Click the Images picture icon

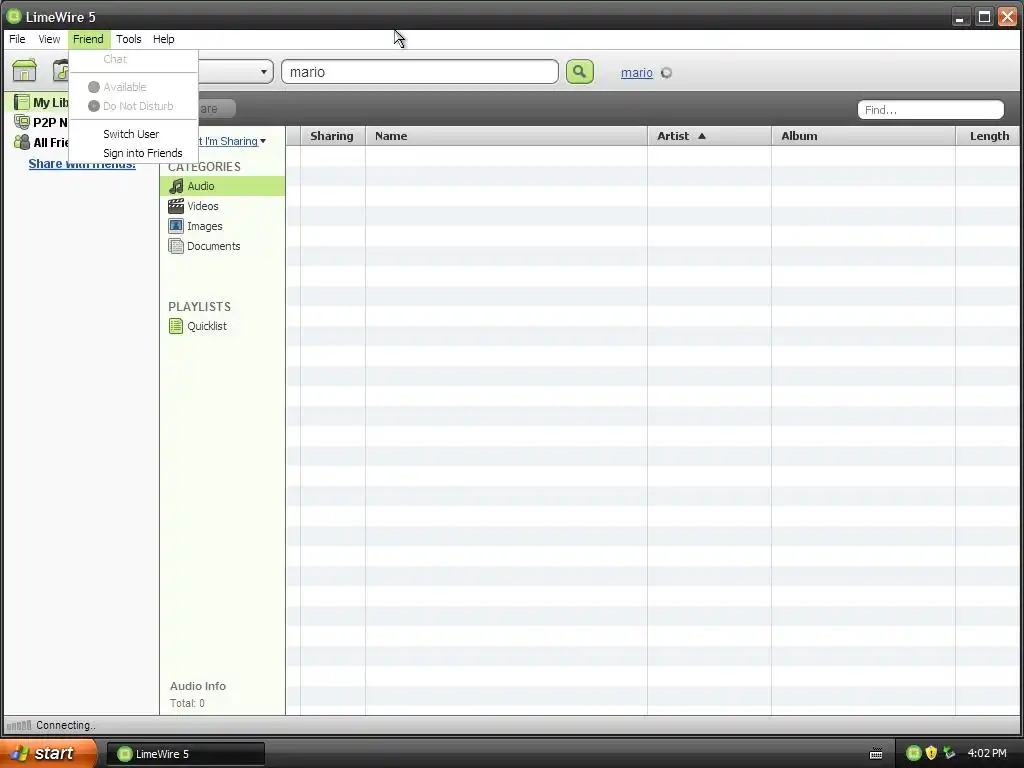coord(176,226)
